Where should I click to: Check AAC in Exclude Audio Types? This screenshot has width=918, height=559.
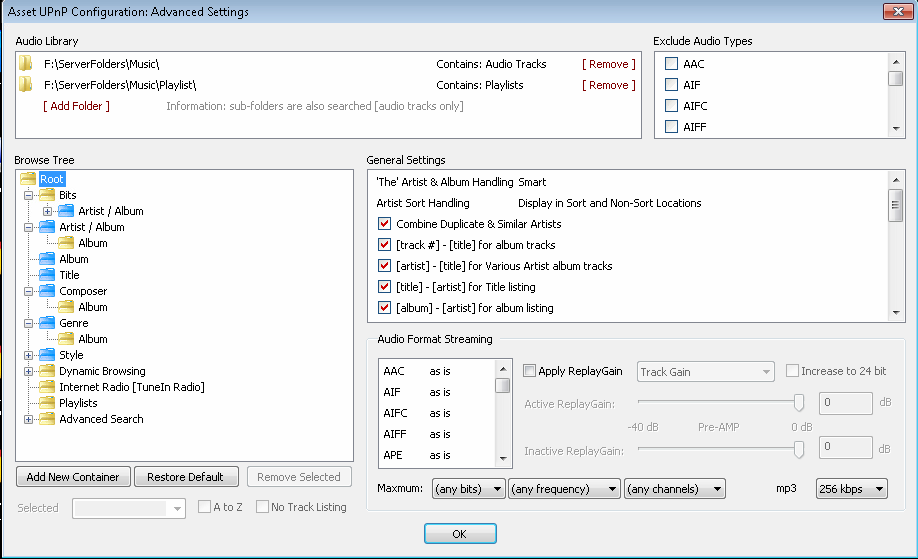(672, 64)
